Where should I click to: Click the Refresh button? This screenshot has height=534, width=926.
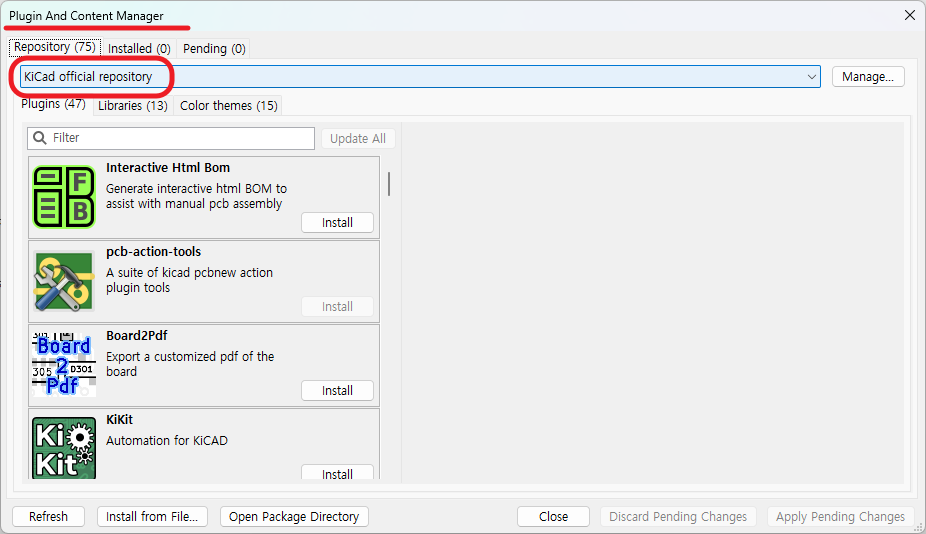pos(48,516)
